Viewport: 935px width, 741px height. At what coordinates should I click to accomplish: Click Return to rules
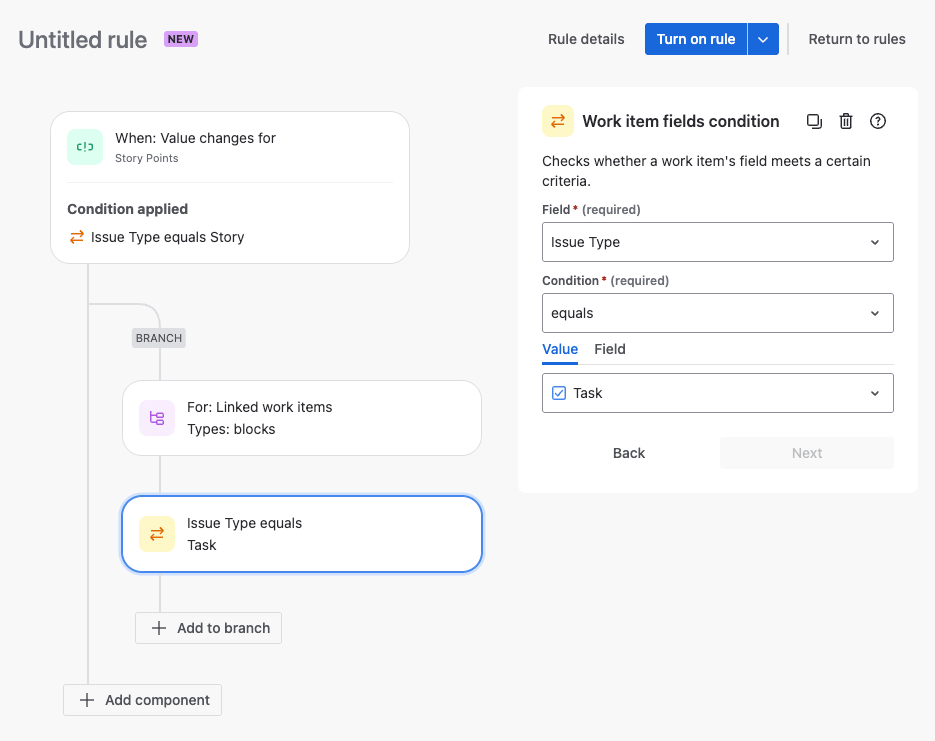click(857, 39)
